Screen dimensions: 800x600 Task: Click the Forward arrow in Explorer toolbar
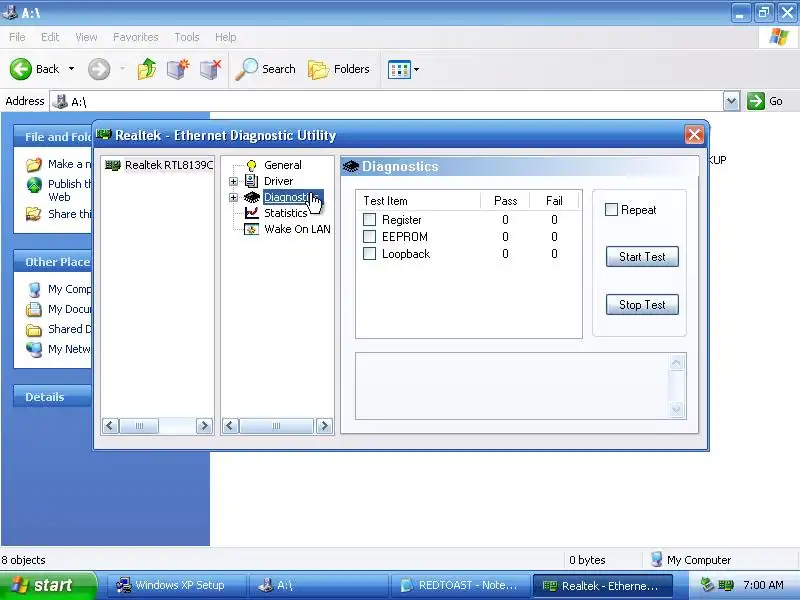point(99,69)
